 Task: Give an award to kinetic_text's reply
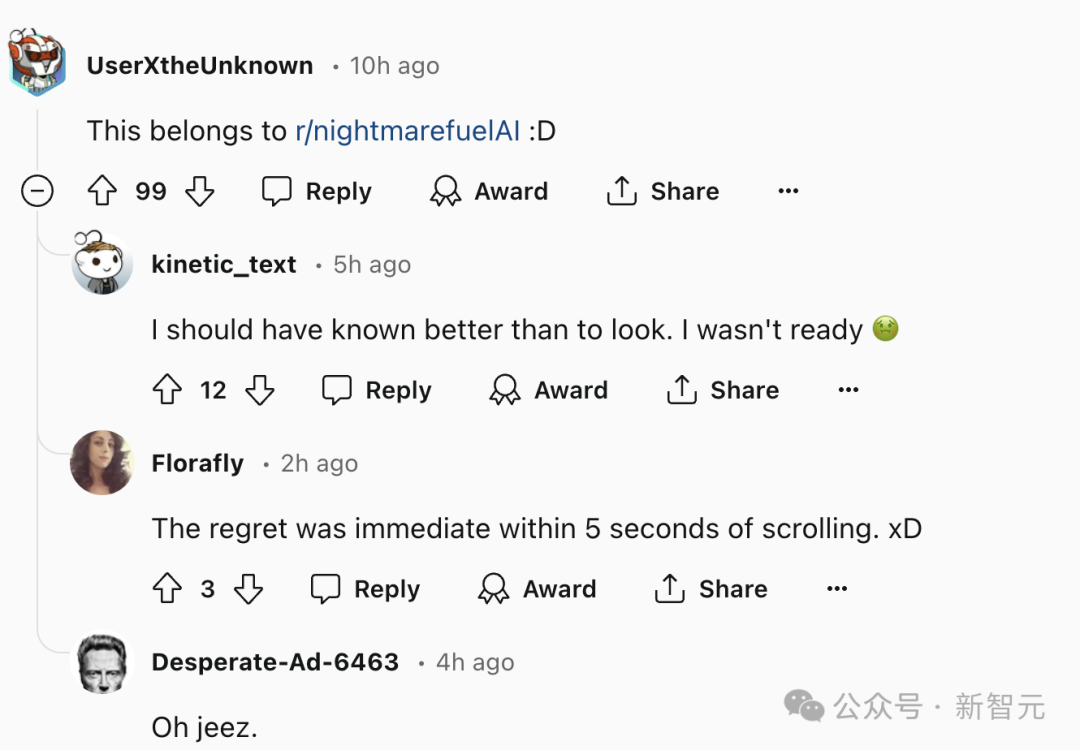click(x=549, y=390)
